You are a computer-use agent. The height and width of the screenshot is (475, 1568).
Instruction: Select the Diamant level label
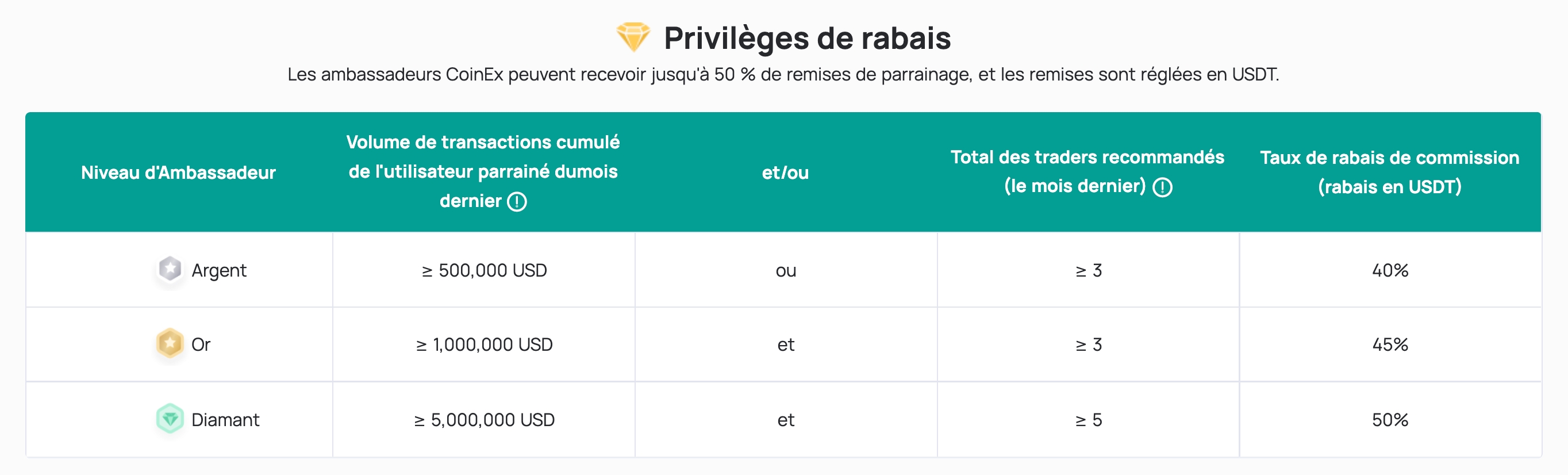225,420
